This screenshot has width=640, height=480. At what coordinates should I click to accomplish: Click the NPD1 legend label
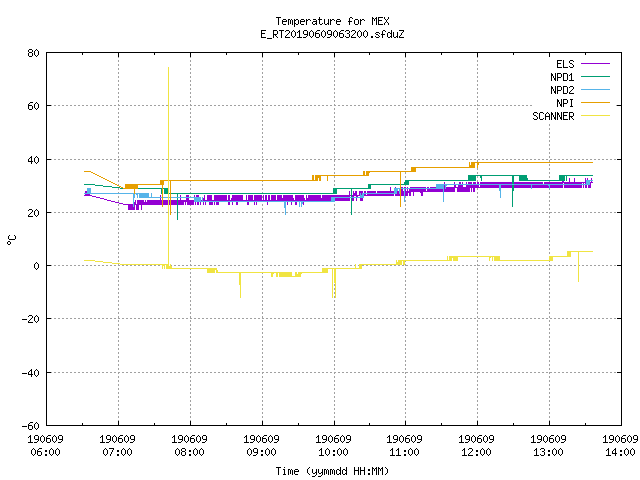[562, 77]
